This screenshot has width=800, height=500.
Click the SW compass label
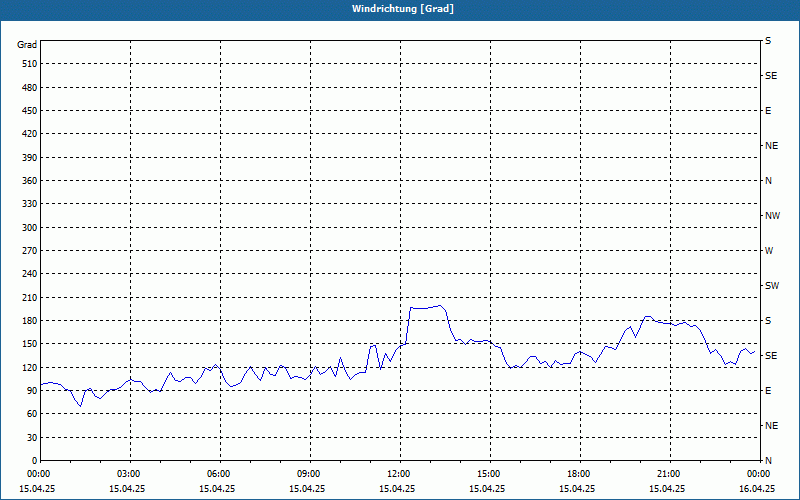point(772,286)
